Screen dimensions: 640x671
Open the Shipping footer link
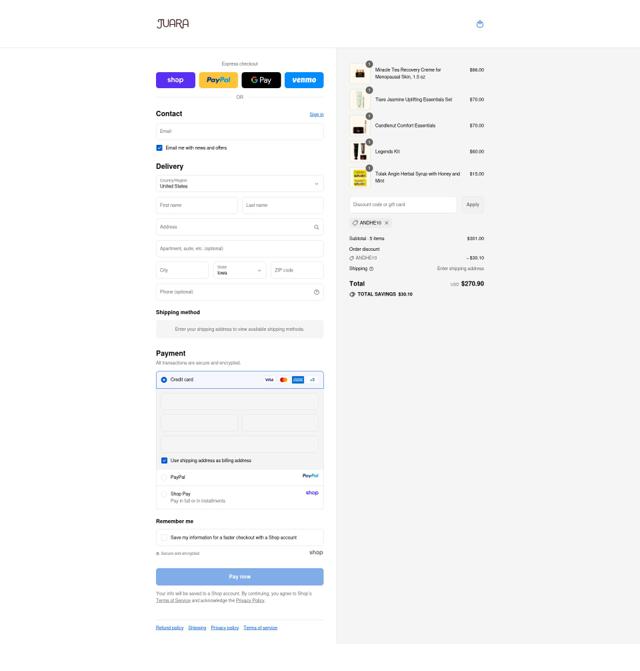[197, 628]
